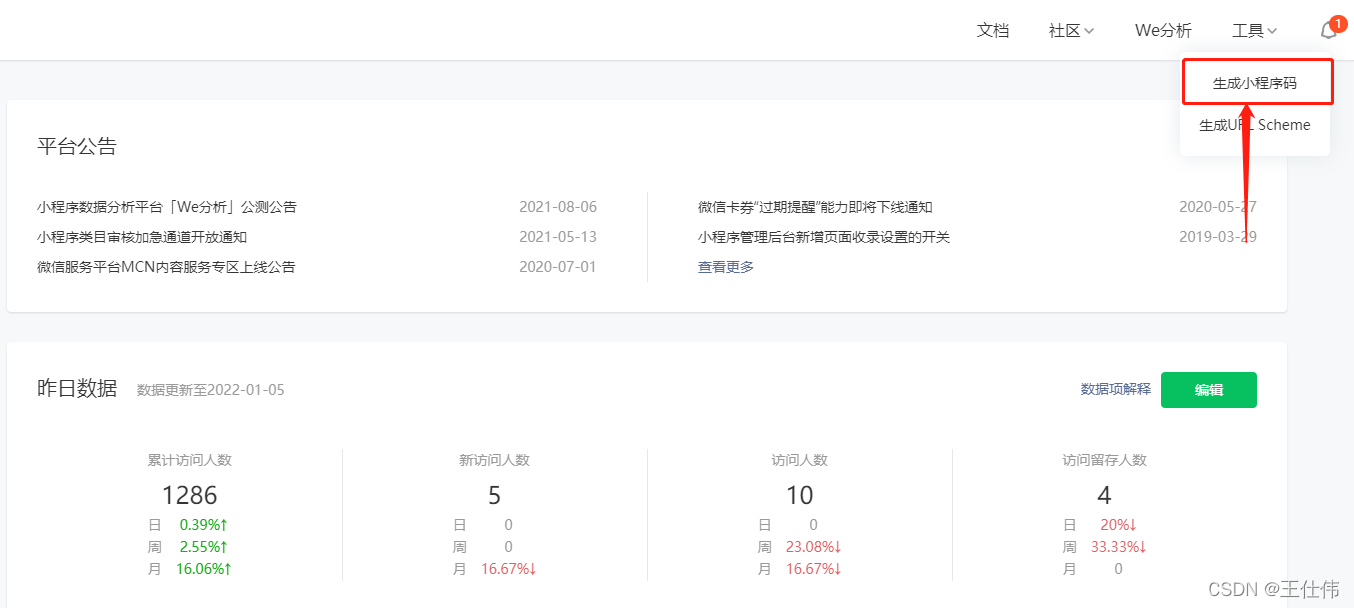Click the green 编辑 button

click(x=1209, y=390)
